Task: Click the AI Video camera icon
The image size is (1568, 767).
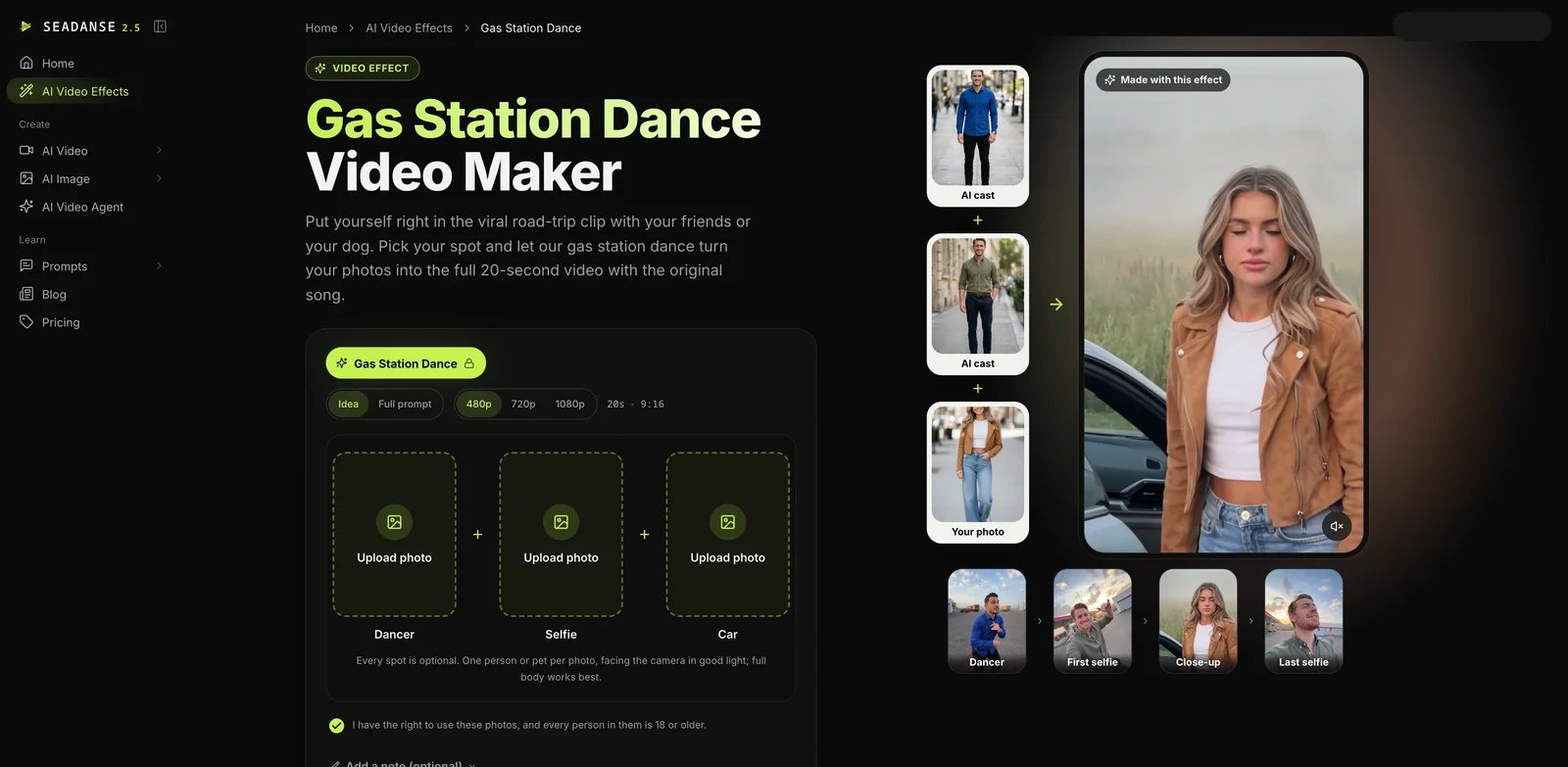Action: click(26, 150)
